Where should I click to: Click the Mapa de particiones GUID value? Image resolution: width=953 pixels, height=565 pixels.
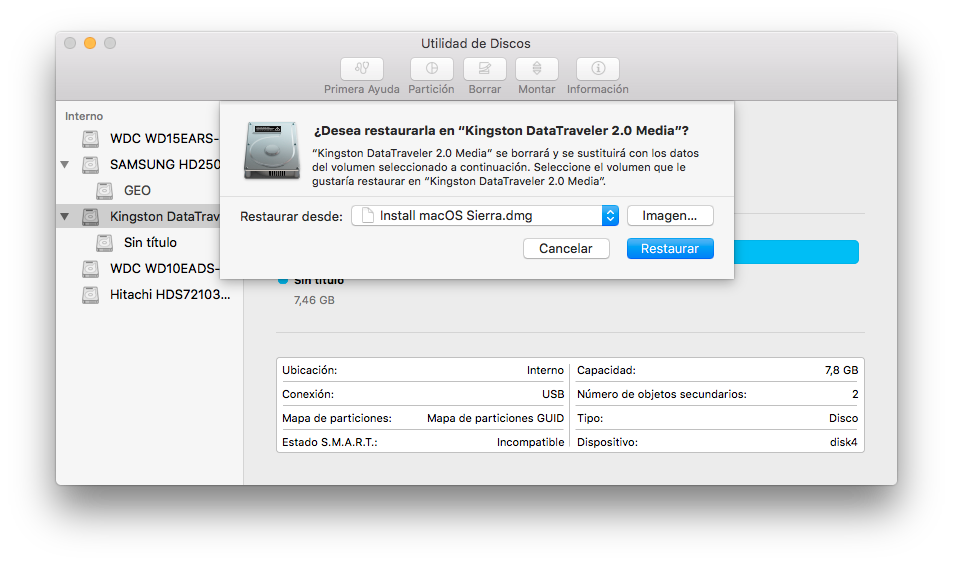[495, 418]
